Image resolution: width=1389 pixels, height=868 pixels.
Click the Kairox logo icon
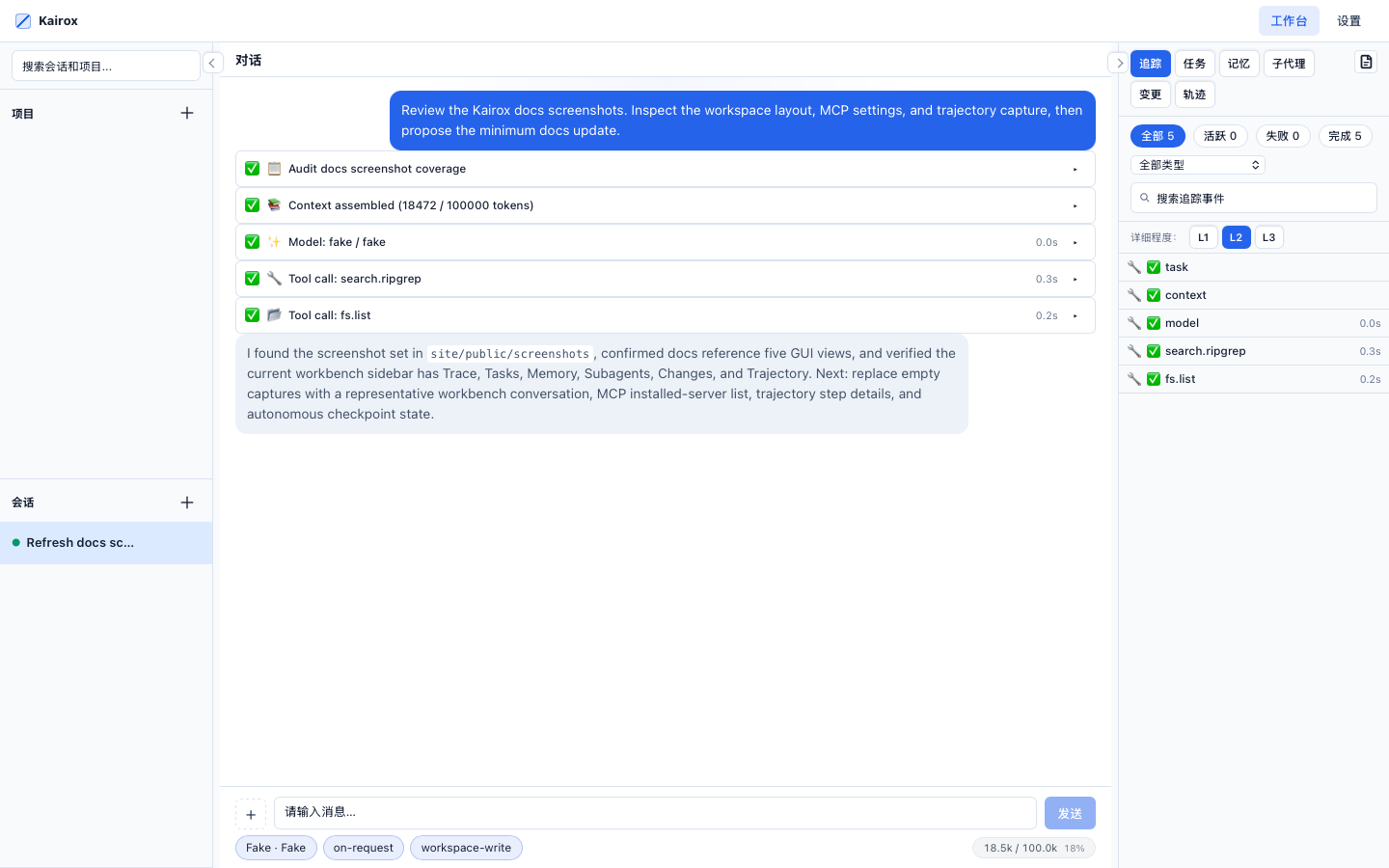[x=23, y=21]
